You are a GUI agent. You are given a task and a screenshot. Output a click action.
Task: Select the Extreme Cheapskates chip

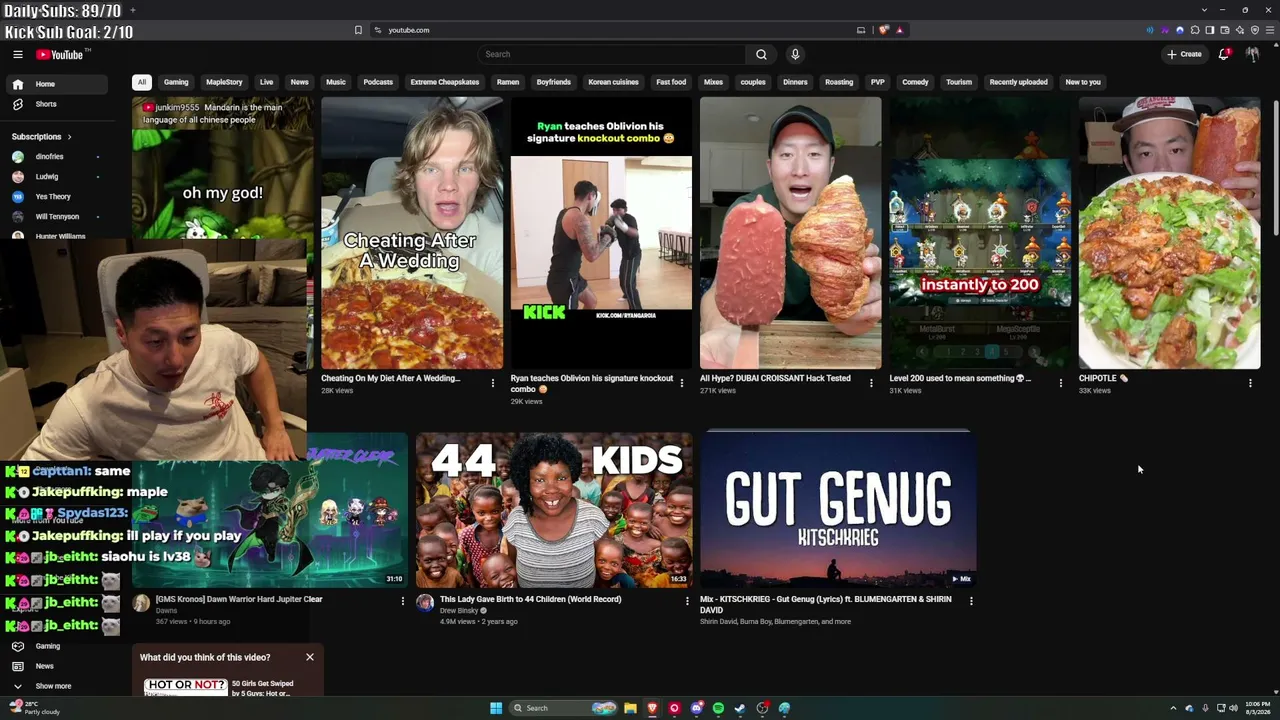pos(445,82)
